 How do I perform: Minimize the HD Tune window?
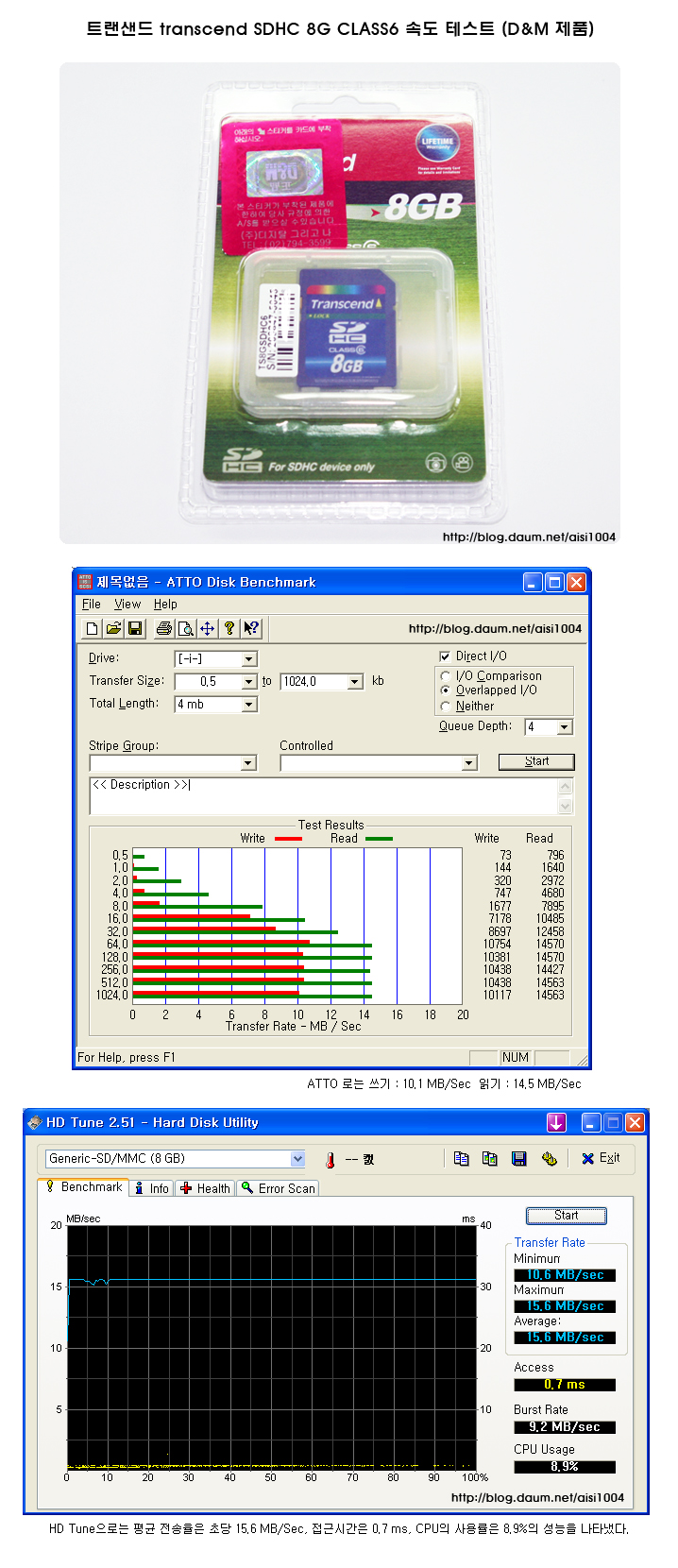point(591,1122)
